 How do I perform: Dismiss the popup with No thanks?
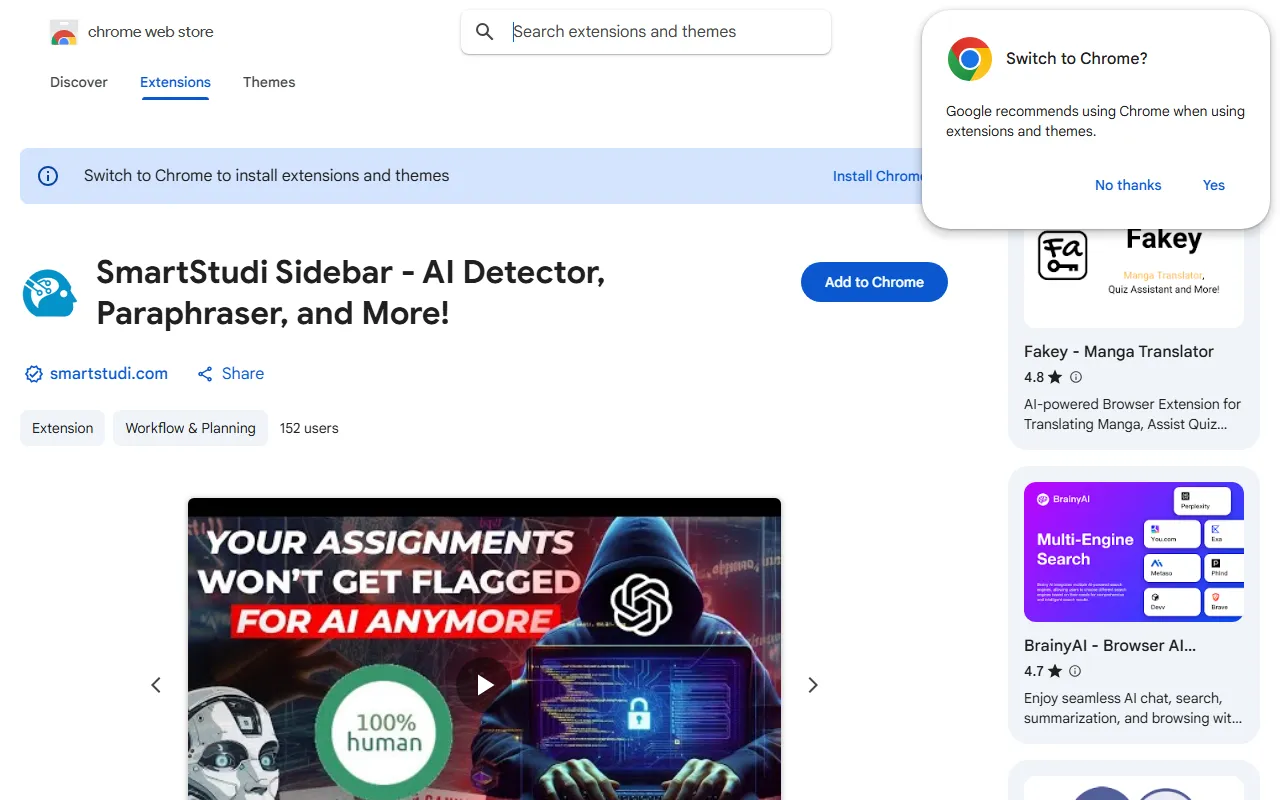point(1128,185)
